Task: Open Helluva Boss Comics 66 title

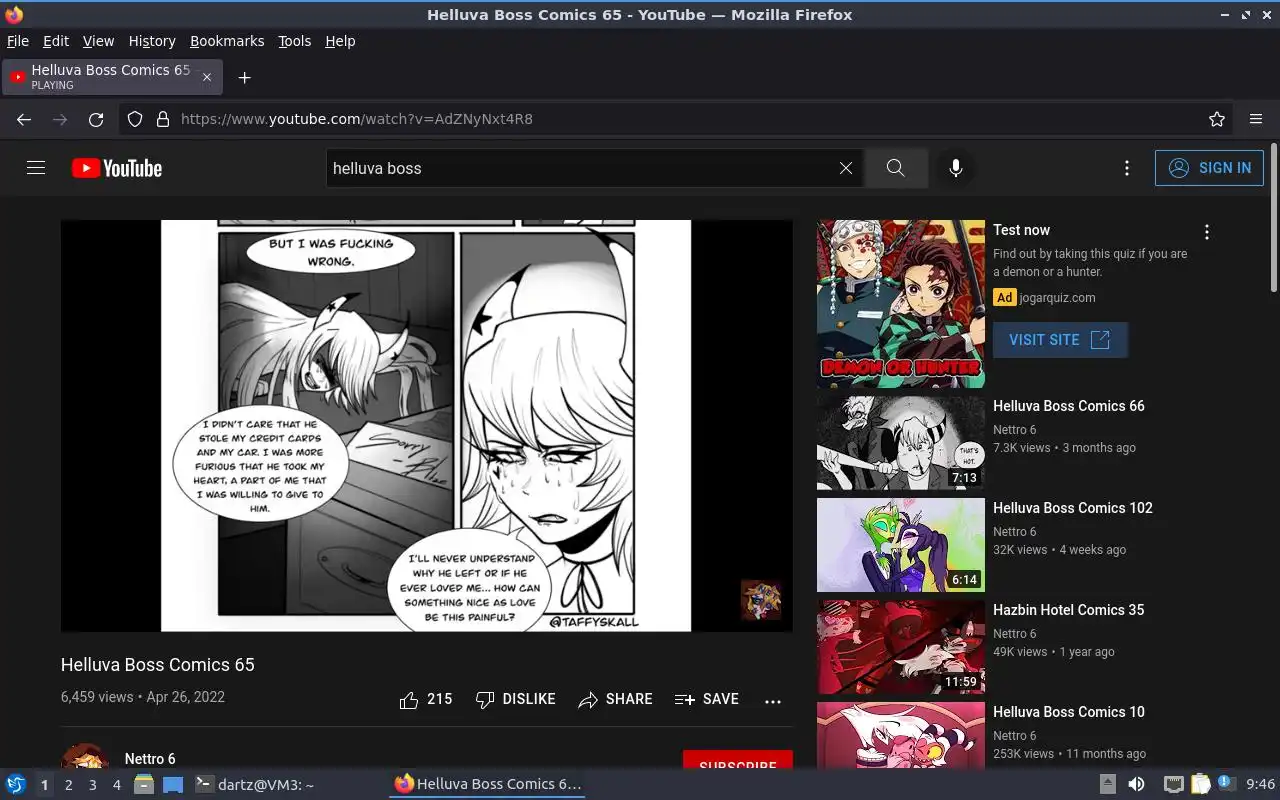Action: 1069,406
